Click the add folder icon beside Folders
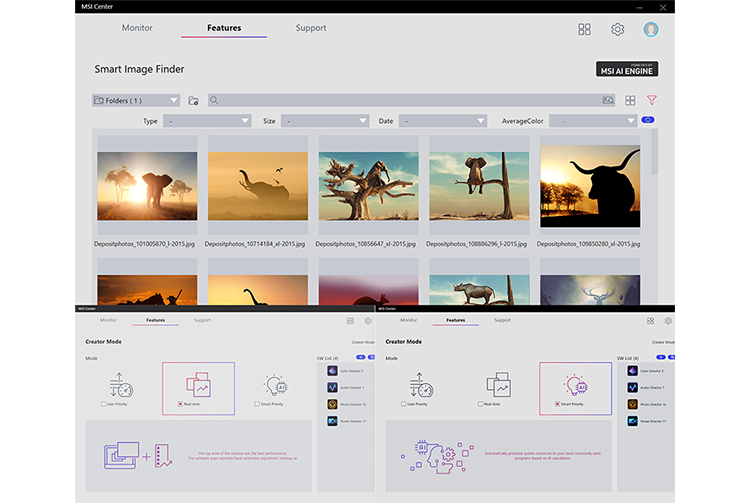Viewport: 750px width, 503px height. (x=193, y=100)
